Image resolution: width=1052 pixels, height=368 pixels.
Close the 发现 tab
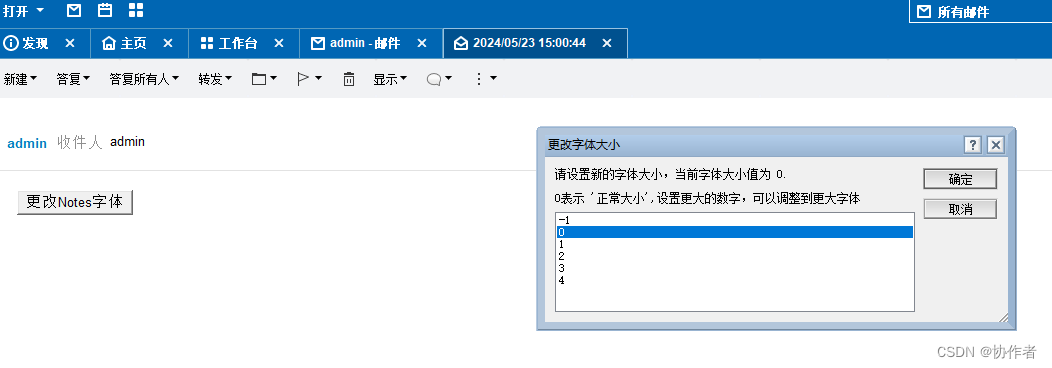click(69, 43)
